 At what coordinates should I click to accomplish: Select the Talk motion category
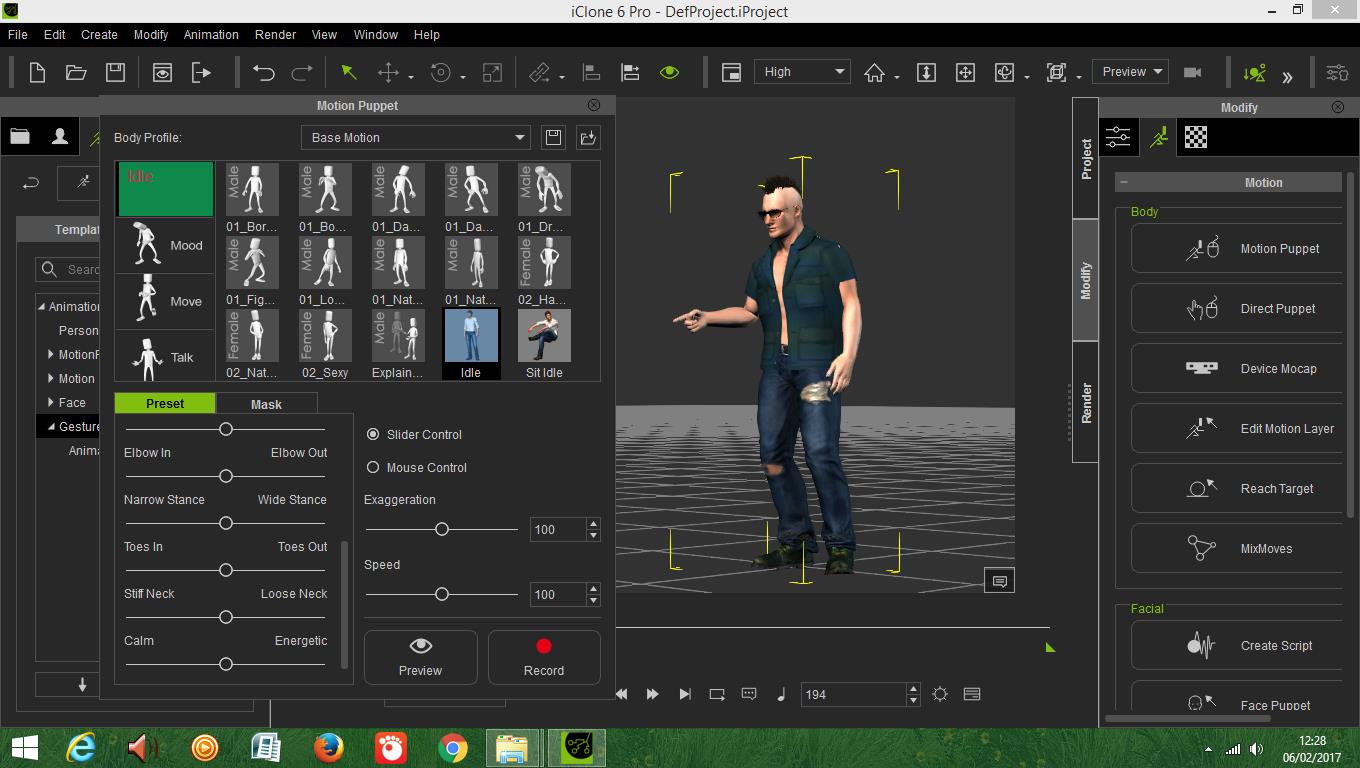coord(165,355)
